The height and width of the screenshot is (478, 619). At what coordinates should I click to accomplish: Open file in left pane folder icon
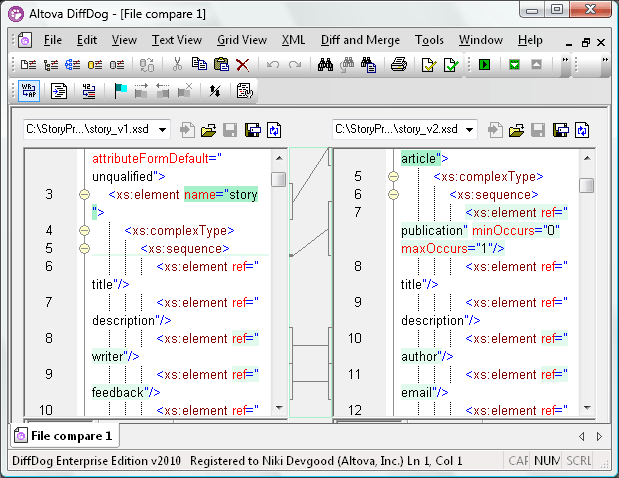click(x=208, y=130)
